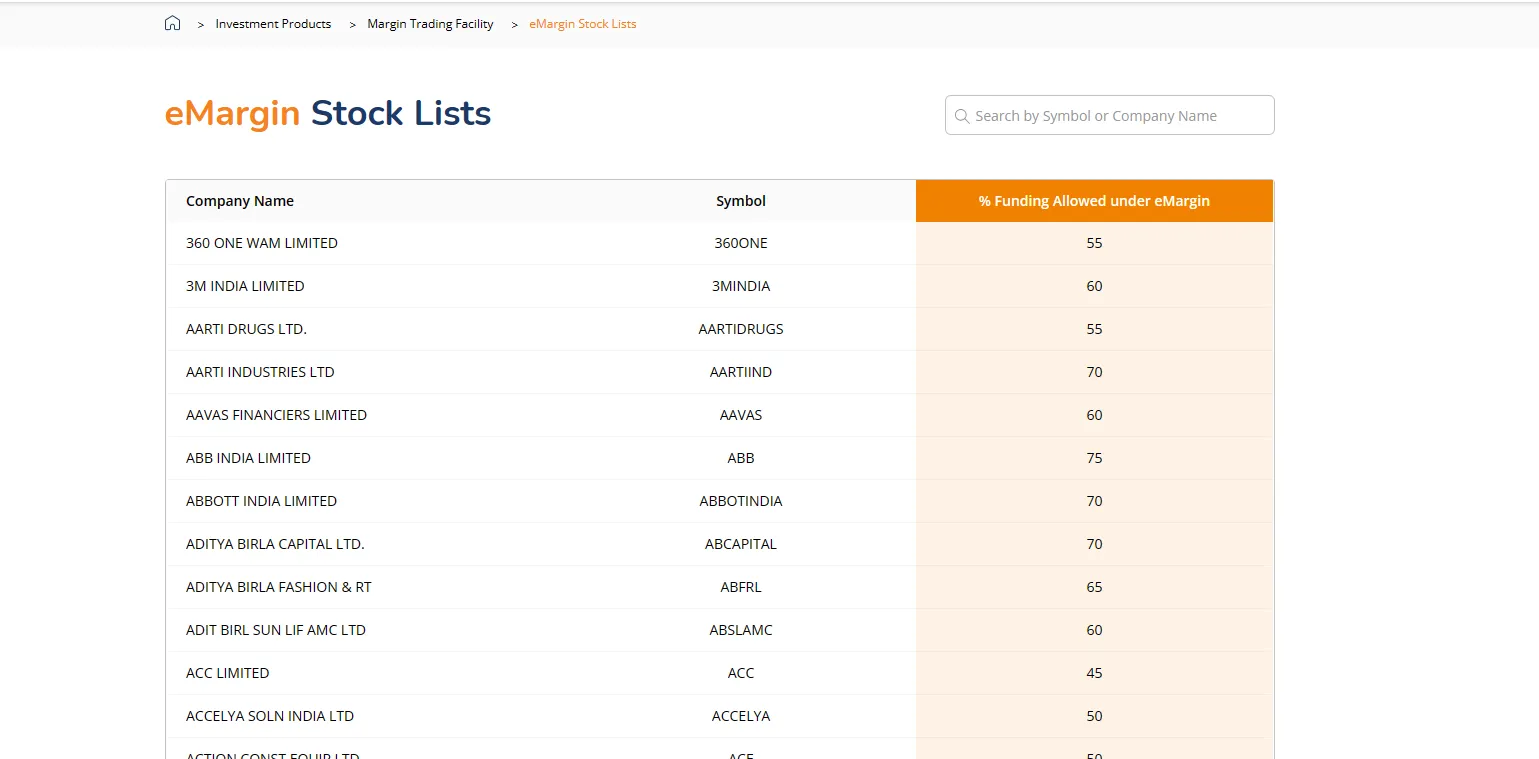Click funding value 75 for ABB
Screen dimensions: 1539x759
click(1094, 458)
